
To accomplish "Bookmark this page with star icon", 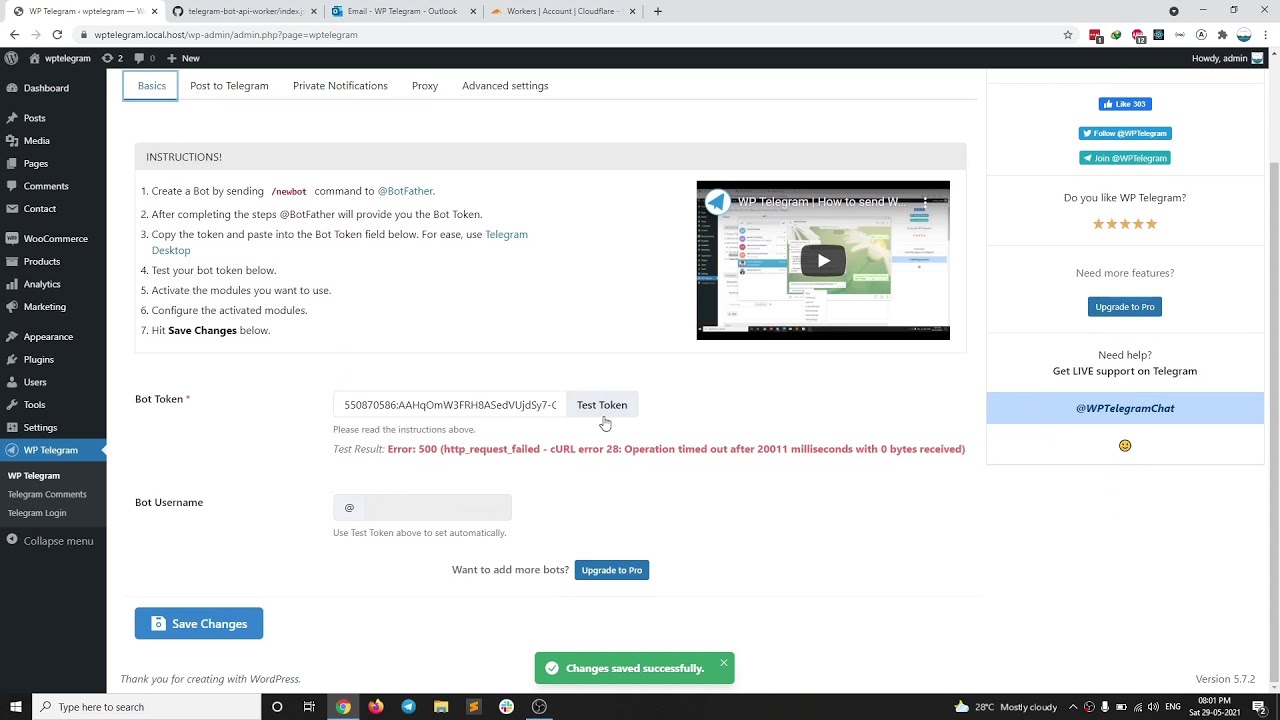I will 1068,35.
